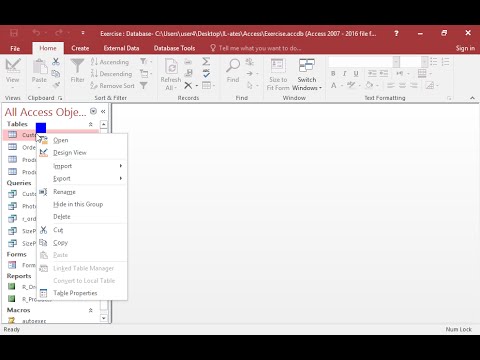Open Customize Quick Access Toolbar arrow
The image size is (480, 360).
(83, 33)
